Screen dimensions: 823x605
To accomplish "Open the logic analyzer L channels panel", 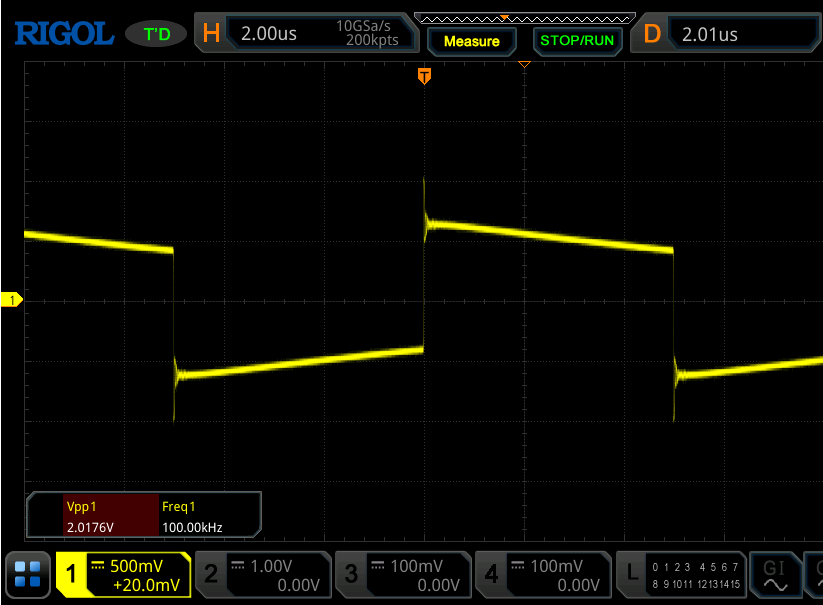I will [x=681, y=575].
